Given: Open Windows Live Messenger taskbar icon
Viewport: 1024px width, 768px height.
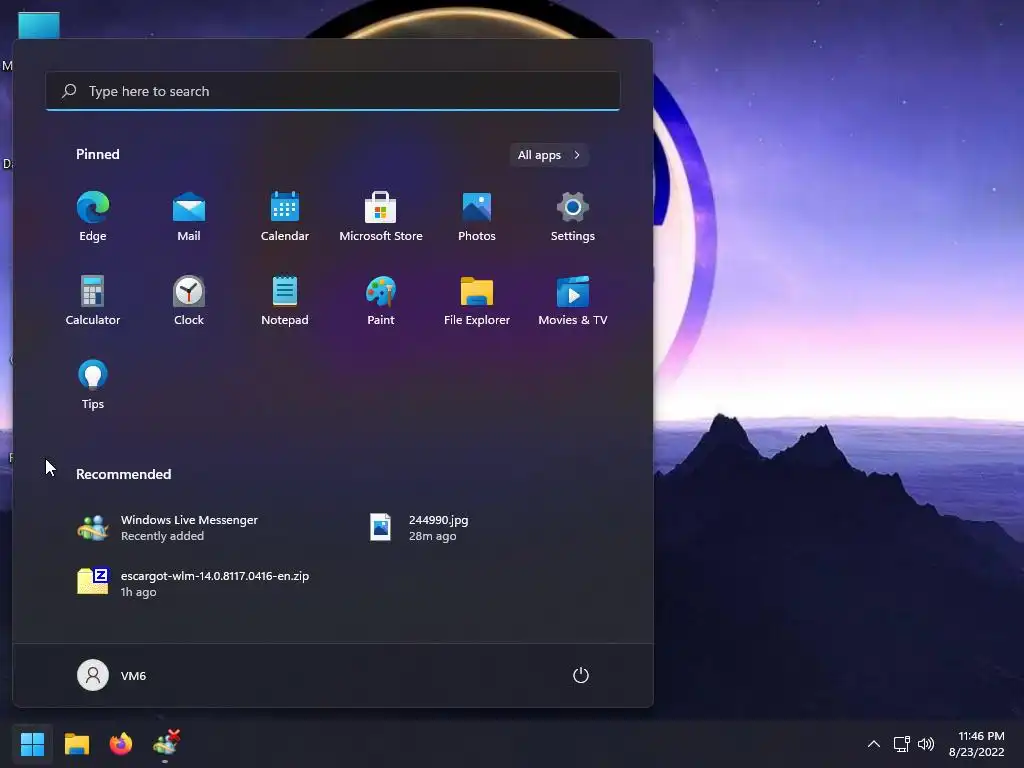Looking at the screenshot, I should point(165,743).
